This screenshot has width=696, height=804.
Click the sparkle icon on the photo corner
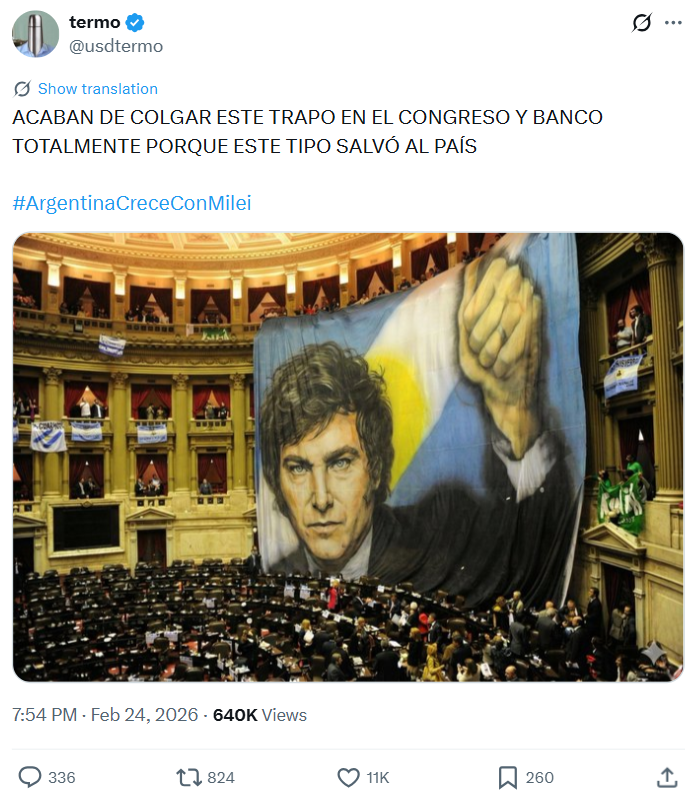tap(654, 654)
